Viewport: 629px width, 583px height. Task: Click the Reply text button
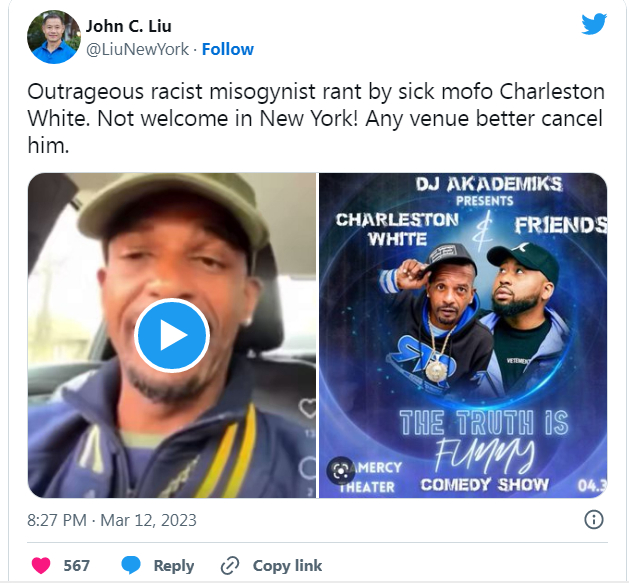(x=174, y=565)
